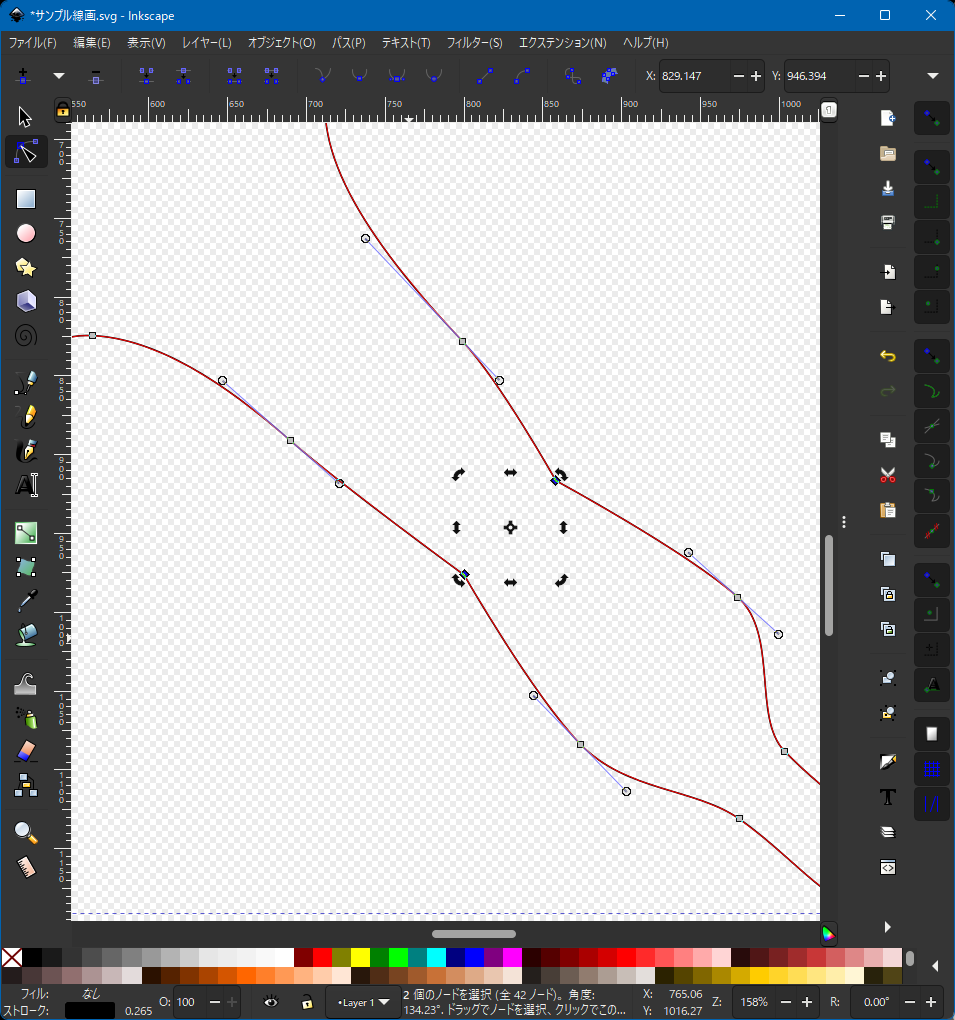Screen dimensions: 955x1020
Task: Click the Print document icon
Action: (888, 222)
